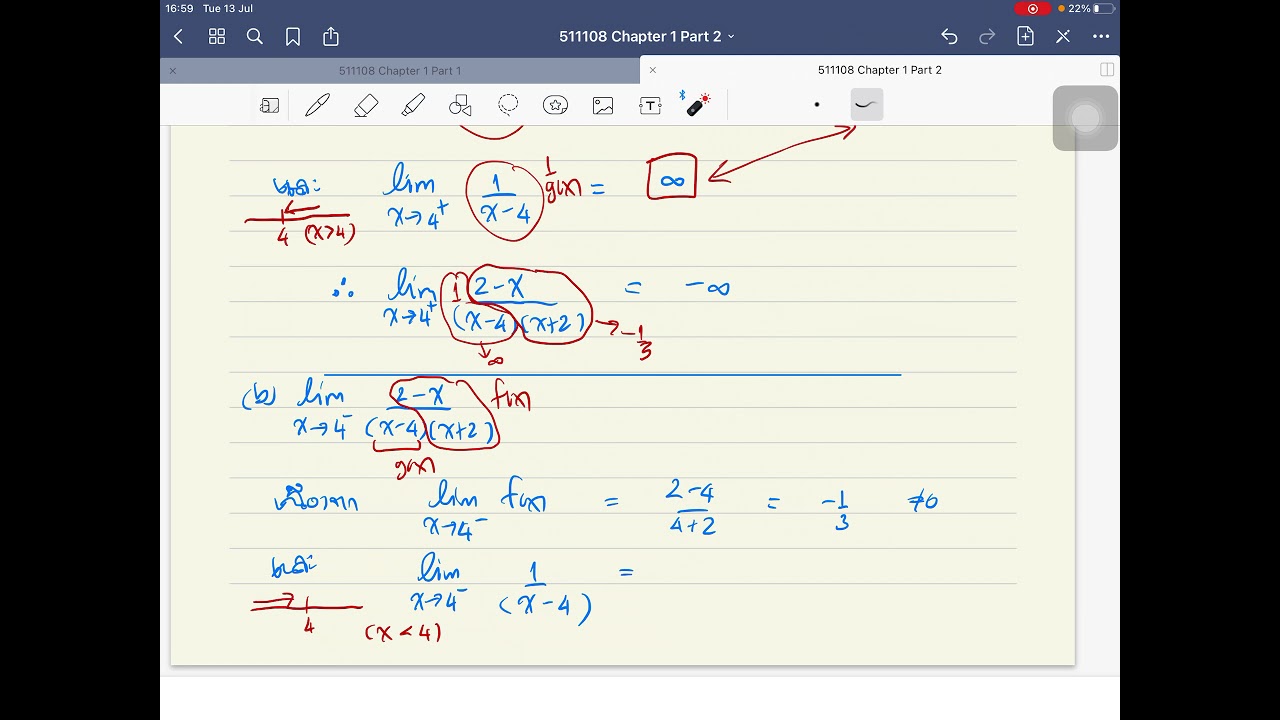Image resolution: width=1280 pixels, height=720 pixels.
Task: Switch to the 511108 Chapter 1 Part 1 tab
Action: [400, 71]
